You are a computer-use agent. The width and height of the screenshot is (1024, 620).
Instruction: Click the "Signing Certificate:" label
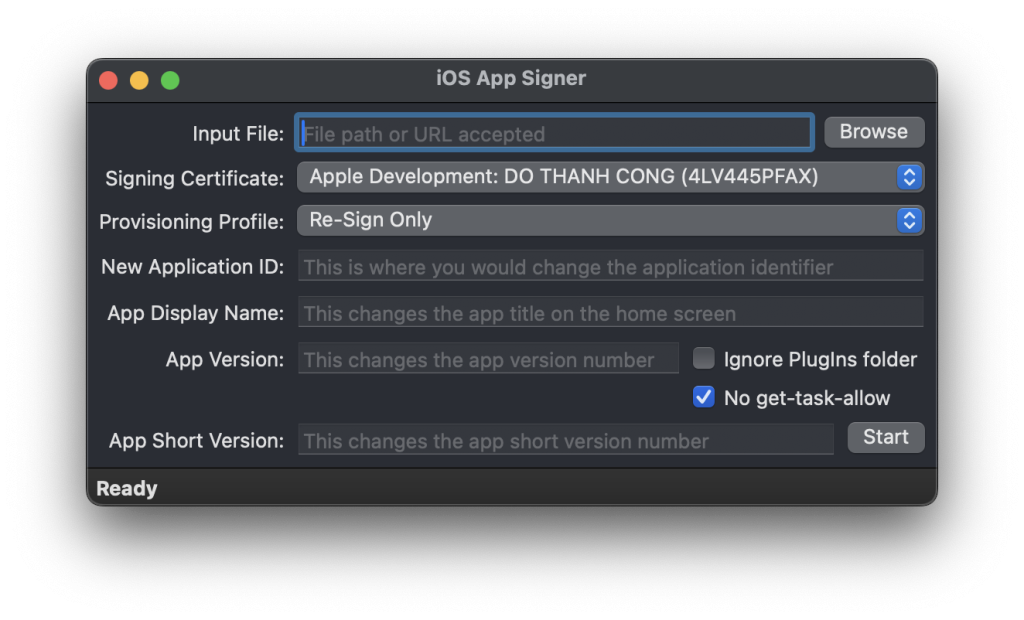pyautogui.click(x=195, y=179)
